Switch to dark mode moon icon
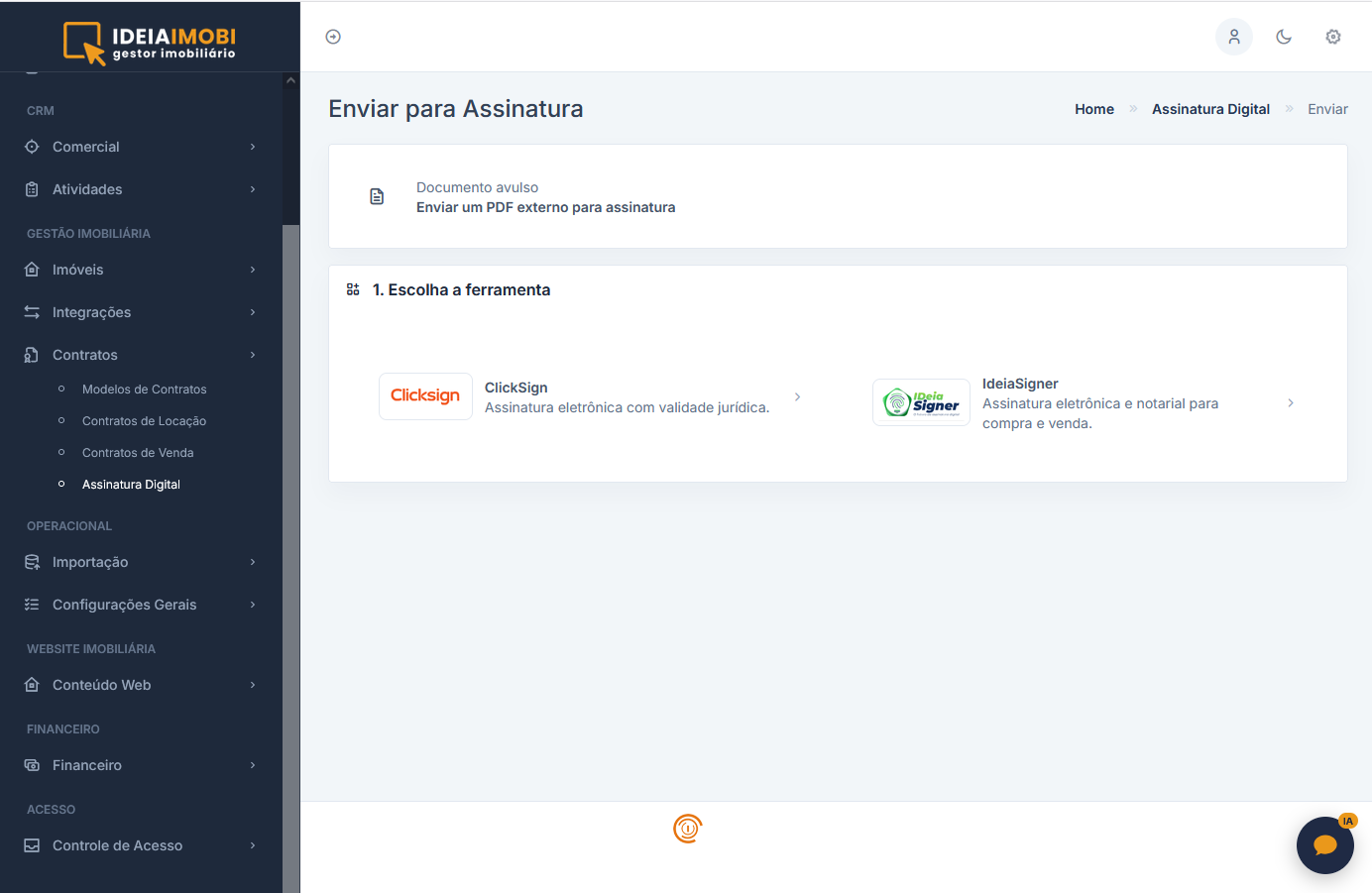The width and height of the screenshot is (1372, 893). click(1284, 37)
